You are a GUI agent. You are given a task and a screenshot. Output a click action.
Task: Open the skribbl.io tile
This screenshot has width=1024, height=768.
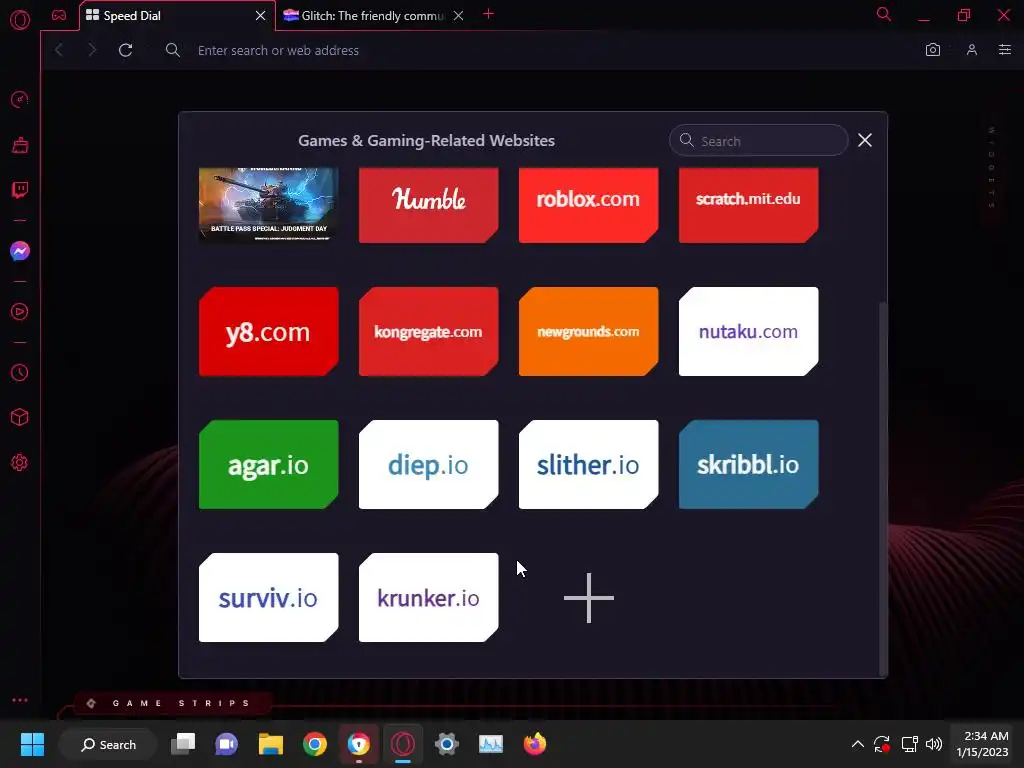748,464
